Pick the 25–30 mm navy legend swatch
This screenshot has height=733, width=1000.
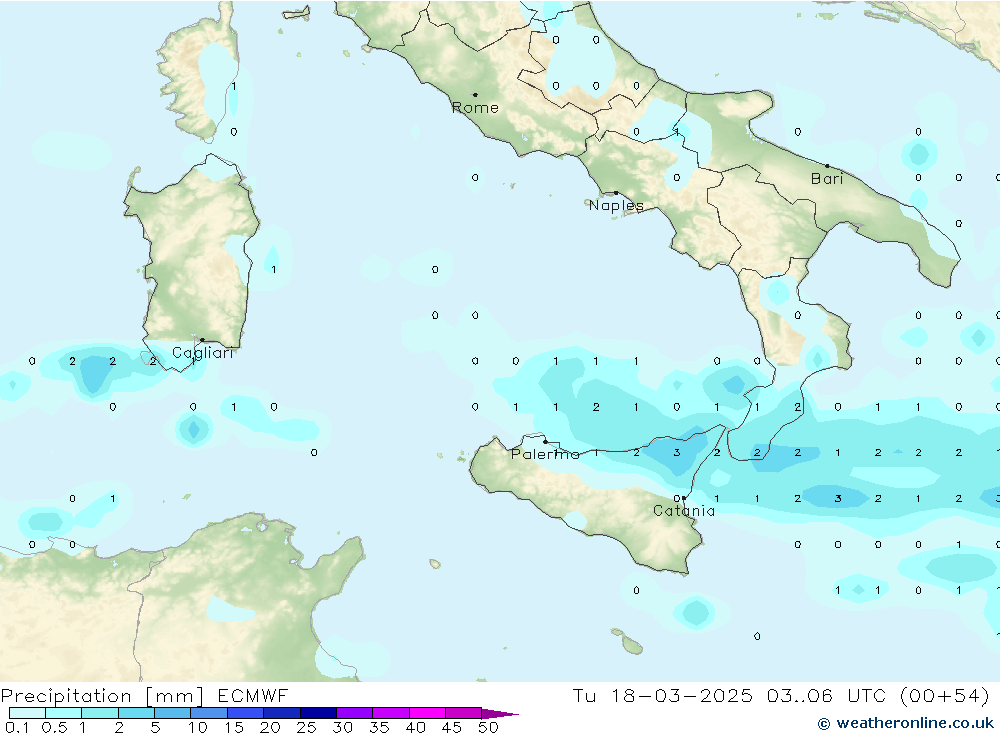point(318,713)
